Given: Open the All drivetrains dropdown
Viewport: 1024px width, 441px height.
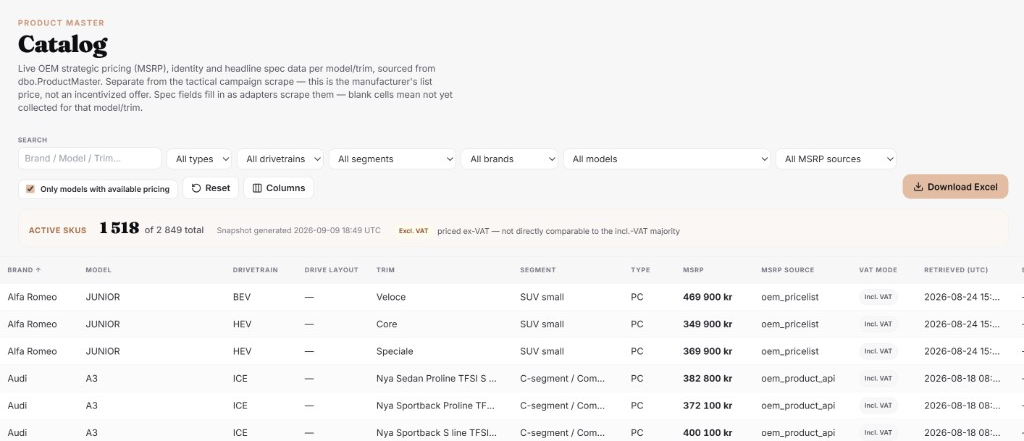Looking at the screenshot, I should (x=280, y=159).
